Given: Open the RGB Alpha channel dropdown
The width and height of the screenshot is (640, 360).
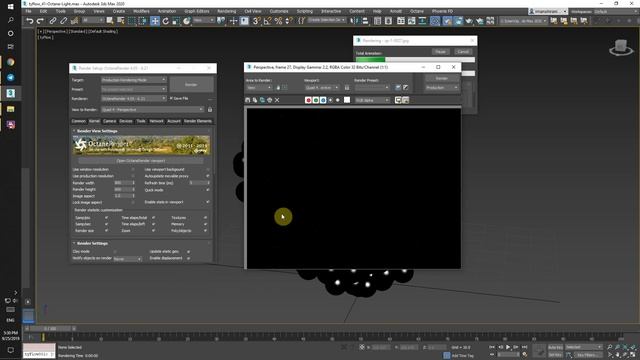Looking at the screenshot, I should point(373,100).
